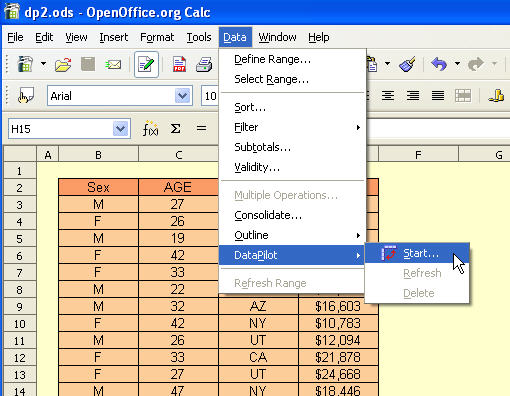Click the age 19 cell
Viewport: 510px width, 396px height.
178,238
